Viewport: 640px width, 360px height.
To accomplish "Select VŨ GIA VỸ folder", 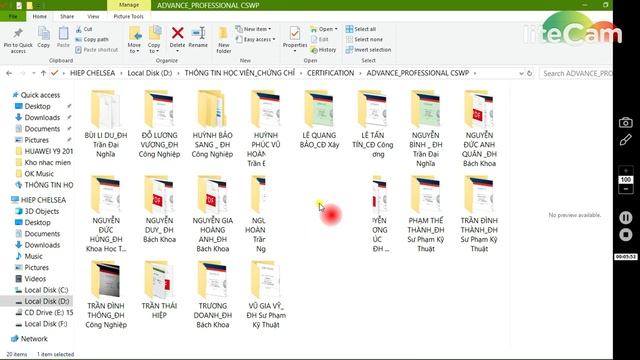I will (x=266, y=295).
